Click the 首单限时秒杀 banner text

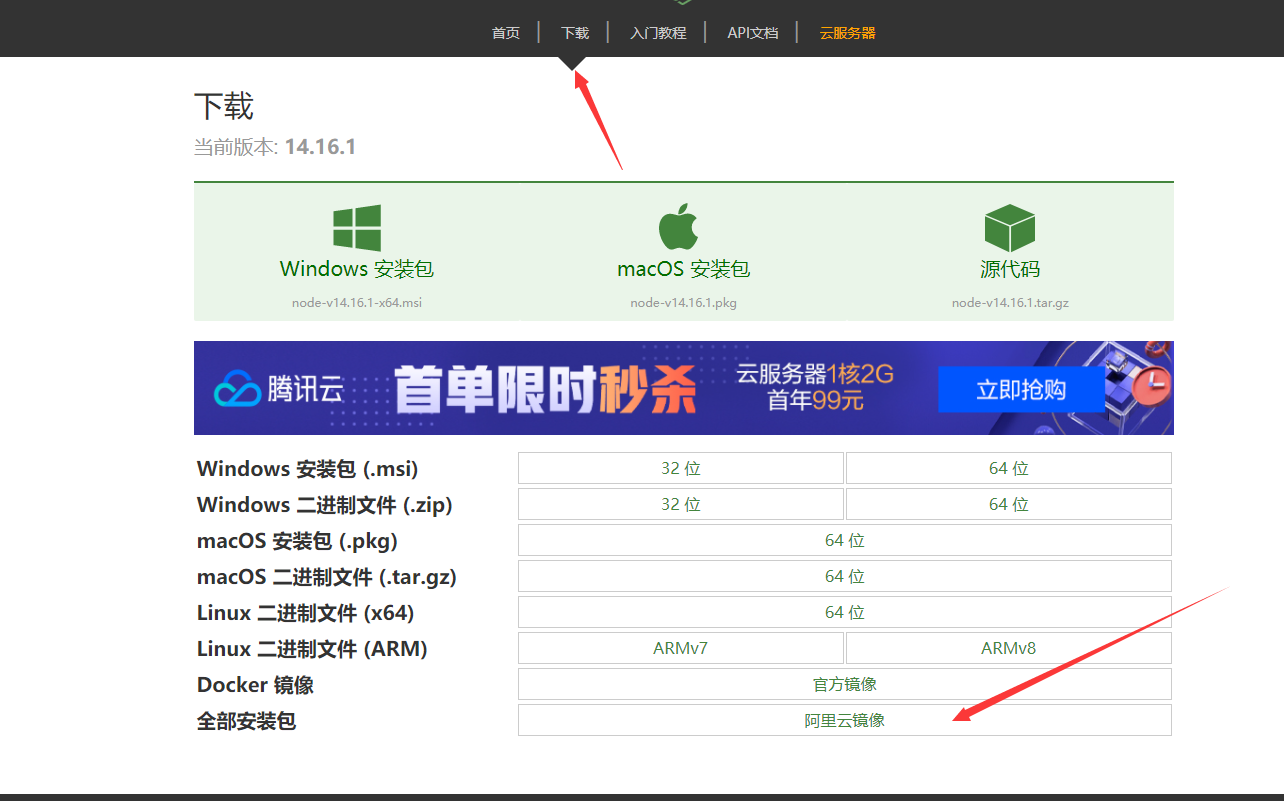(x=544, y=389)
